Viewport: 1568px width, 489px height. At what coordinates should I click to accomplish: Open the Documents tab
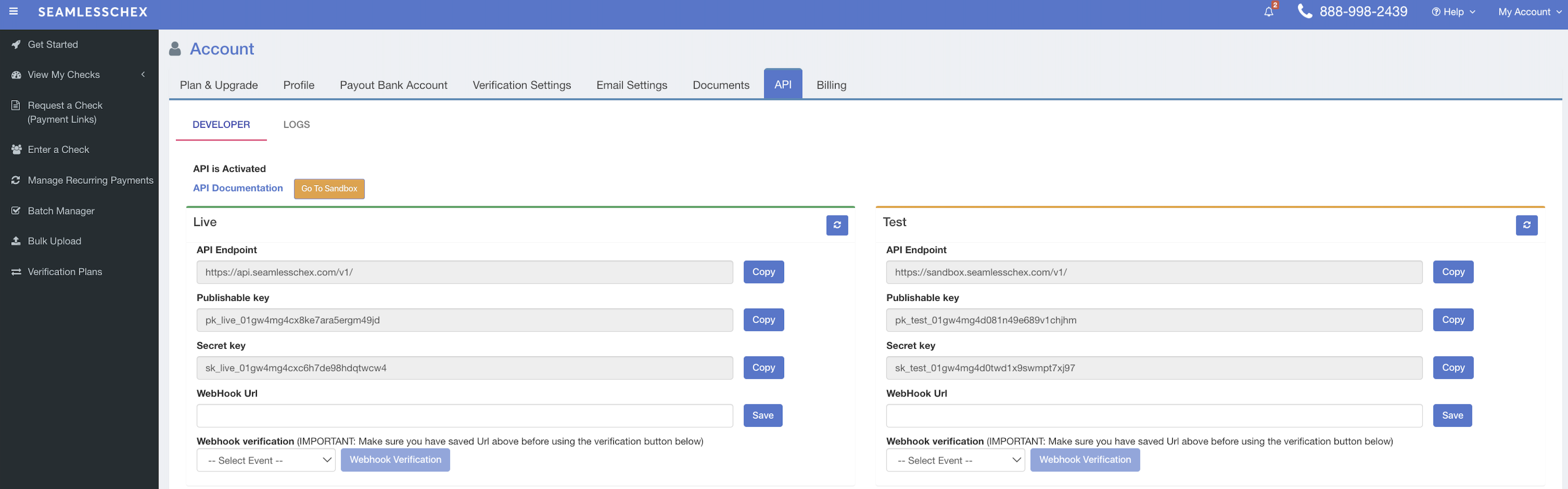tap(721, 85)
